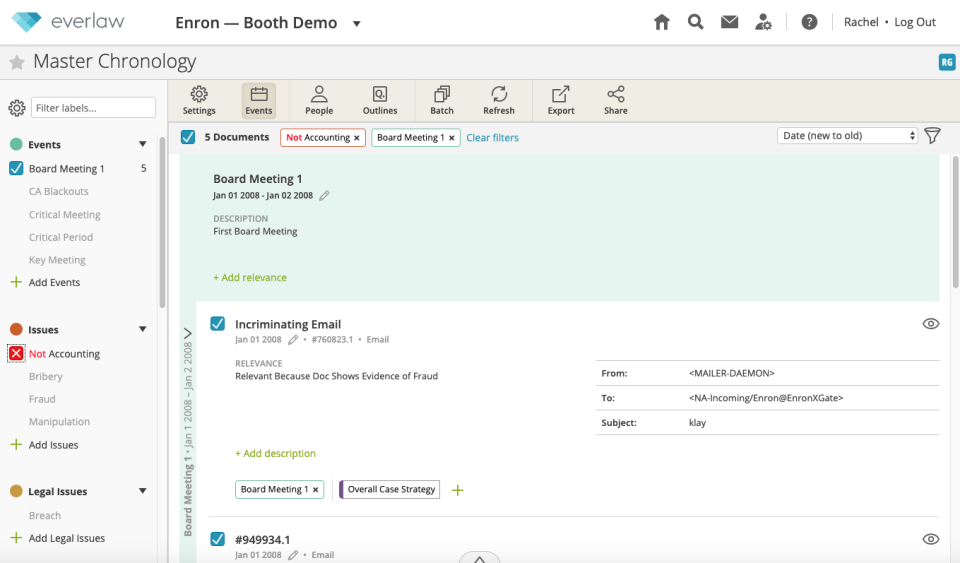Screen dimensions: 960x563
Task: Filter by Manipulation issue
Action: tap(59, 422)
